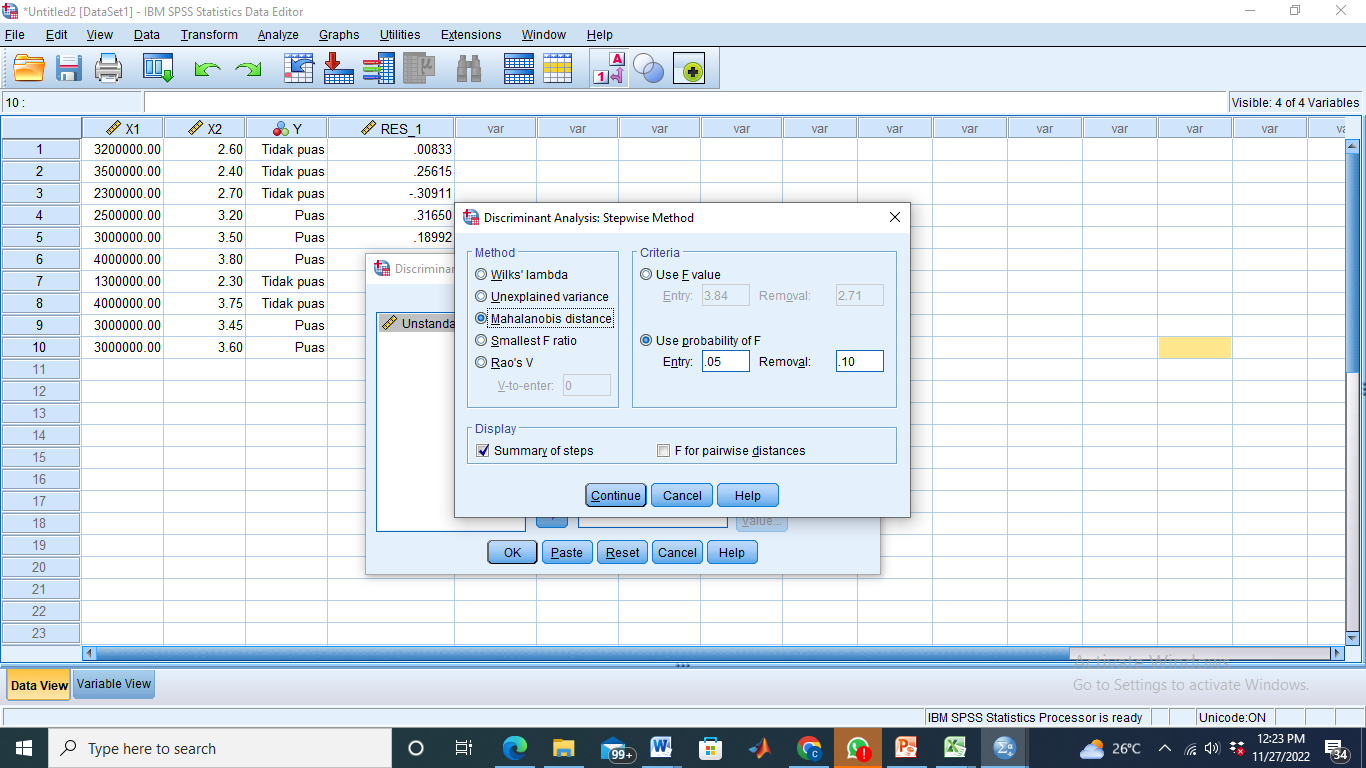Image resolution: width=1366 pixels, height=768 pixels.
Task: Click the Print icon in toolbar
Action: 108,68
